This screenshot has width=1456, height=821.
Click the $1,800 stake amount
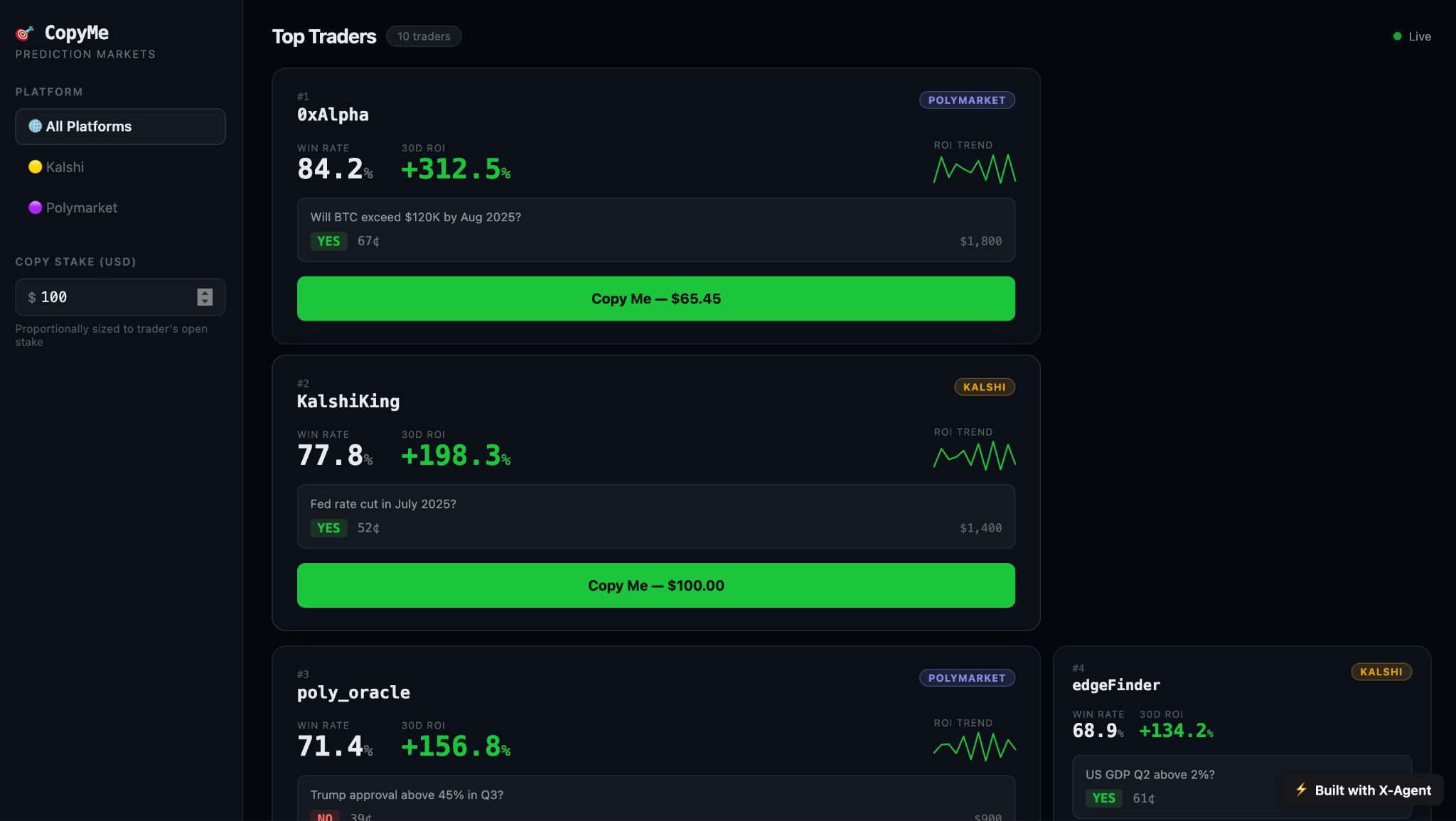pyautogui.click(x=980, y=241)
